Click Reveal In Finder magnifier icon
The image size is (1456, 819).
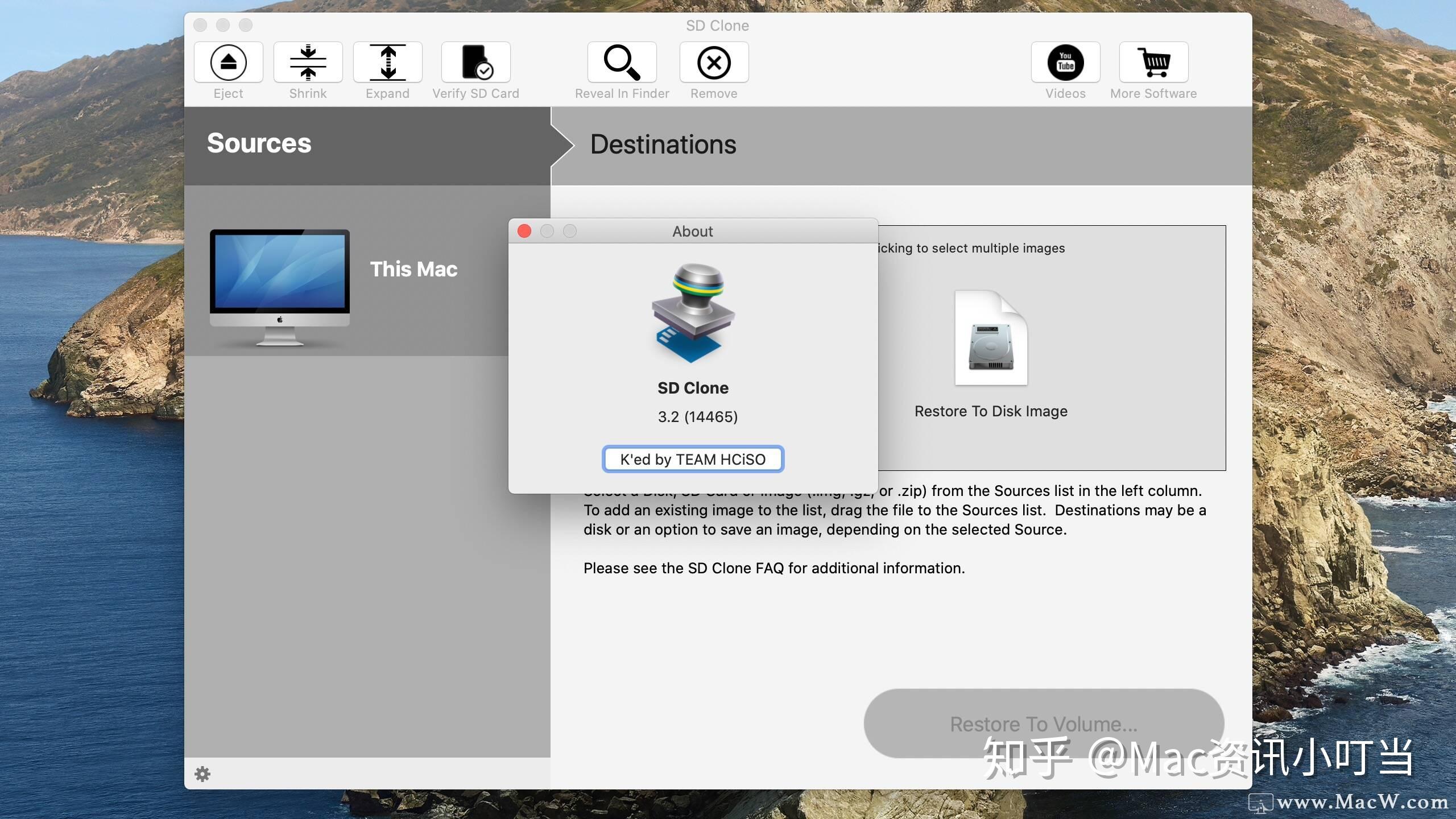click(622, 63)
